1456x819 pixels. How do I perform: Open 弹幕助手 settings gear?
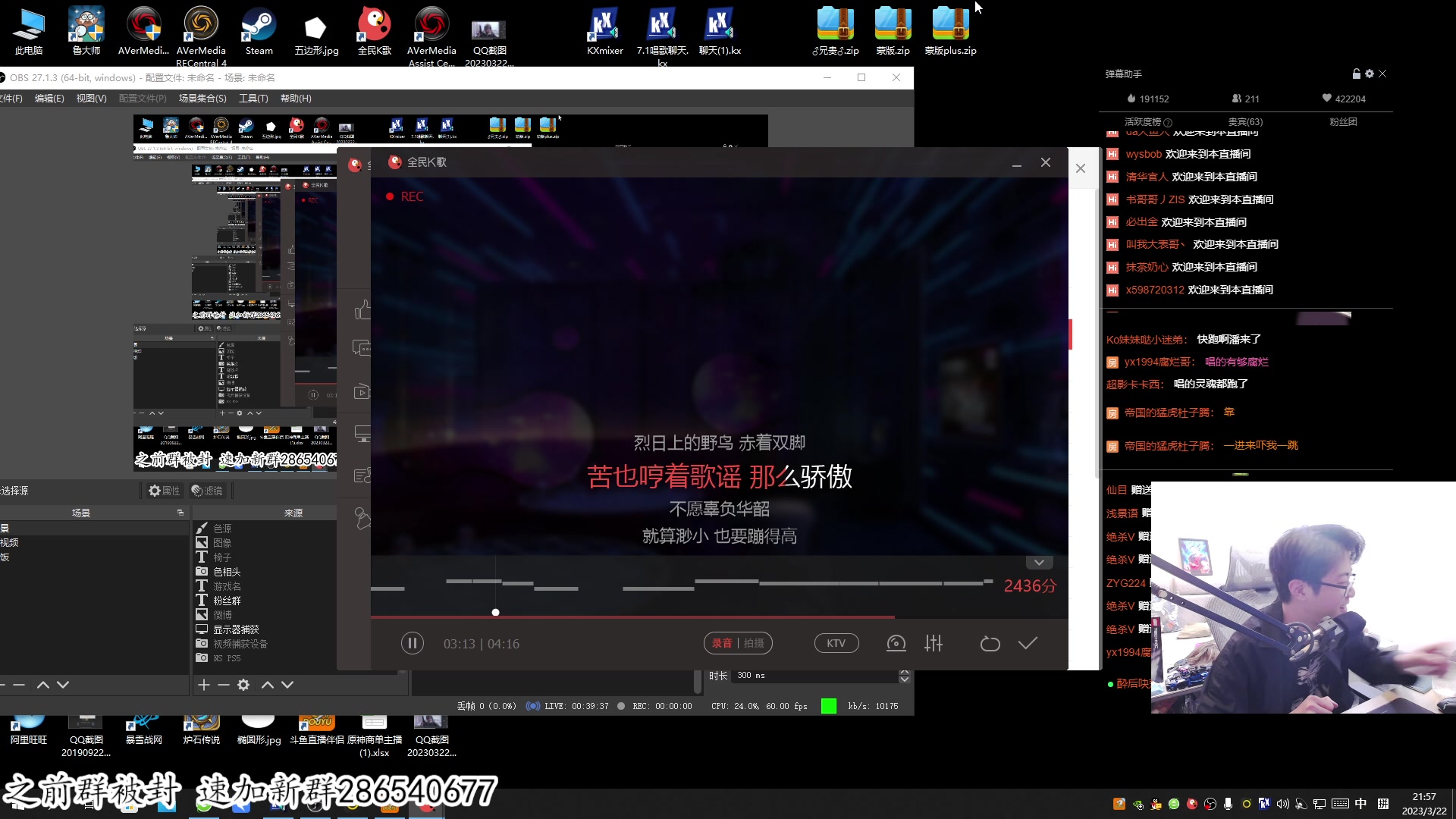pos(1370,74)
